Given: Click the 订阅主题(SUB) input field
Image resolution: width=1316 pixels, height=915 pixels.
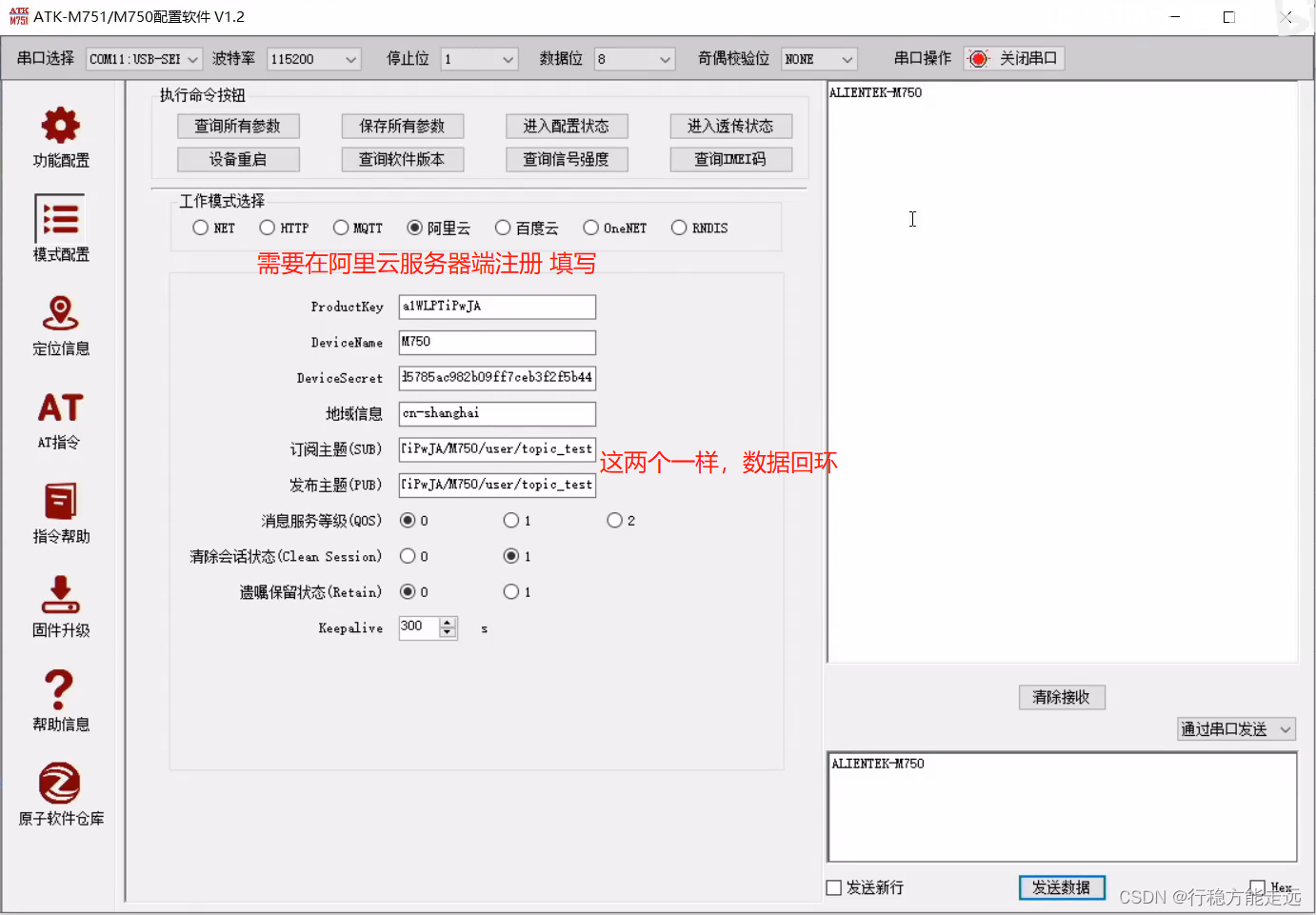Looking at the screenshot, I should (x=497, y=449).
